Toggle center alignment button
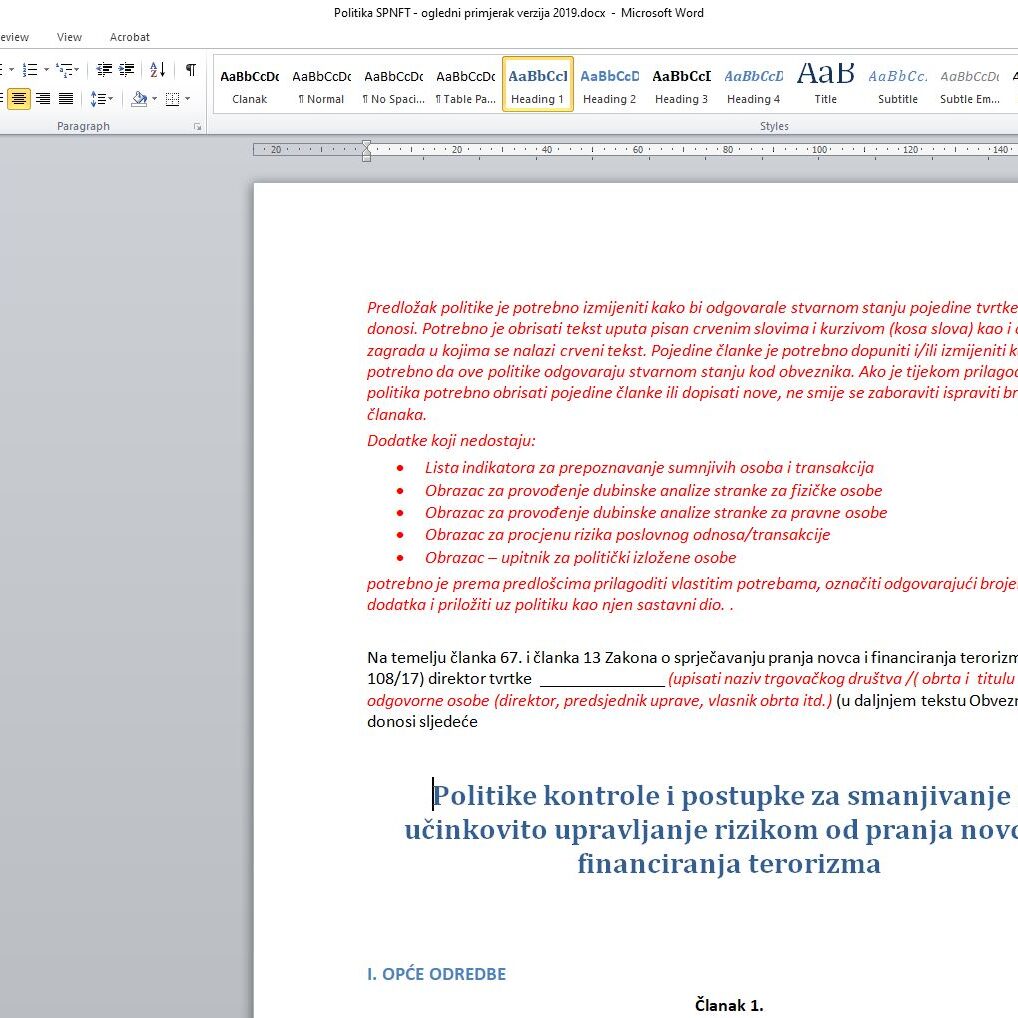Viewport: 1018px width, 1018px height. (19, 99)
